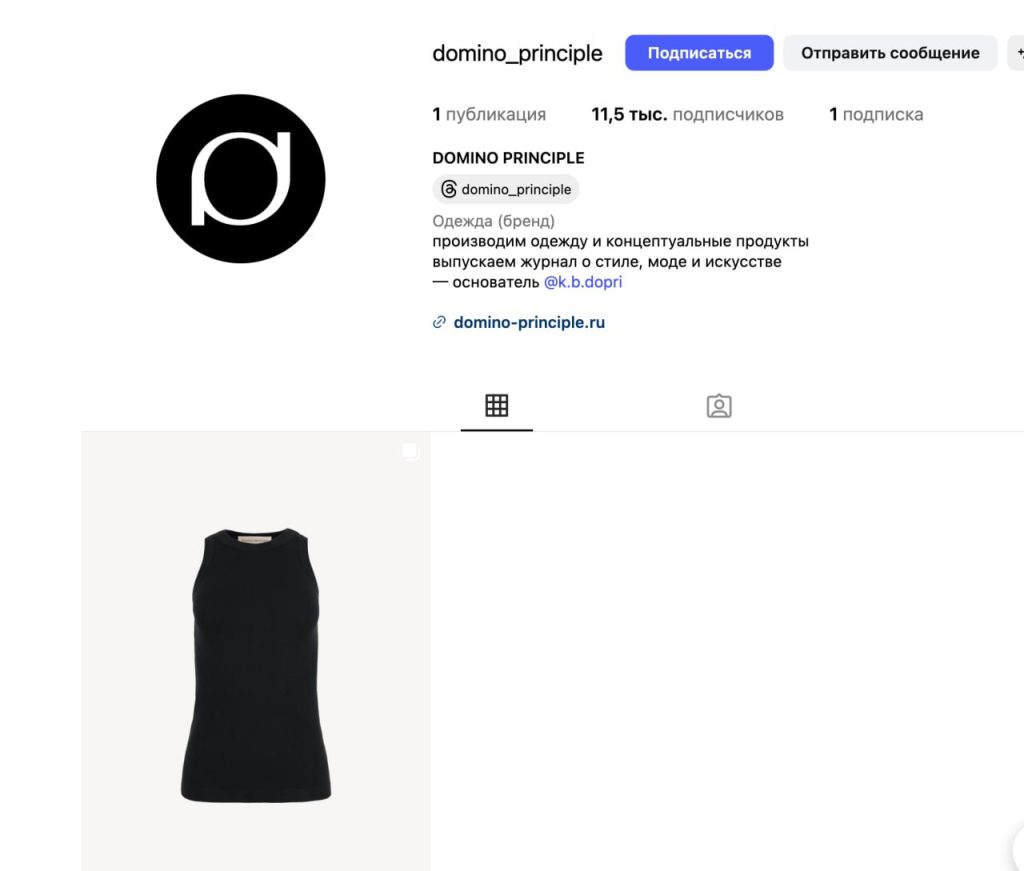Click the carousel multi-photo icon on post
The width and height of the screenshot is (1024, 871).
[x=411, y=452]
